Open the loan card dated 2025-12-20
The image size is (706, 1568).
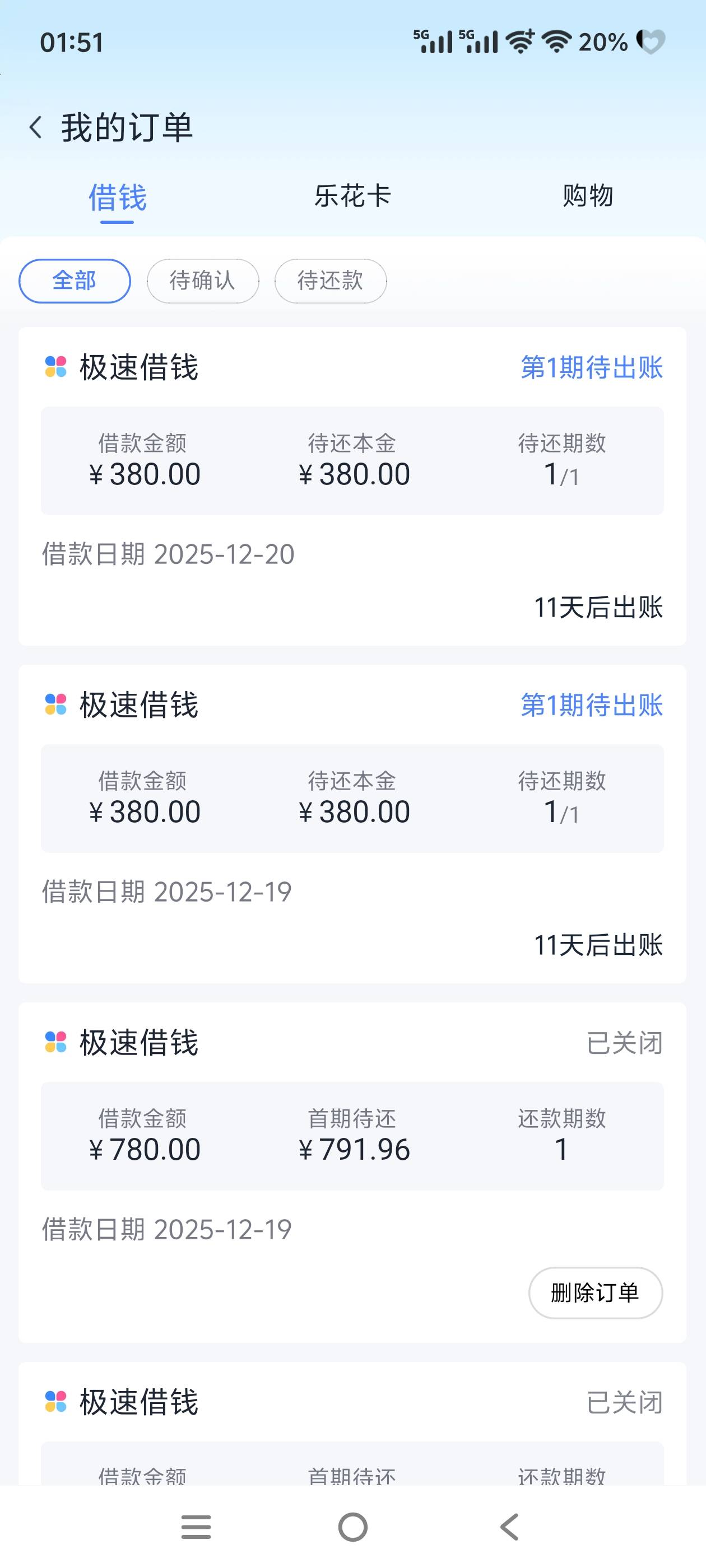pos(352,554)
